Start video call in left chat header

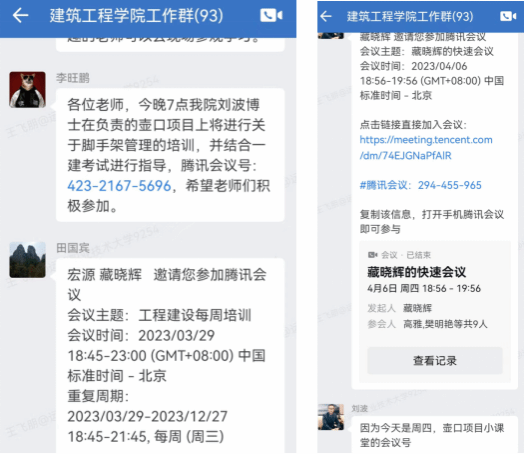point(271,15)
